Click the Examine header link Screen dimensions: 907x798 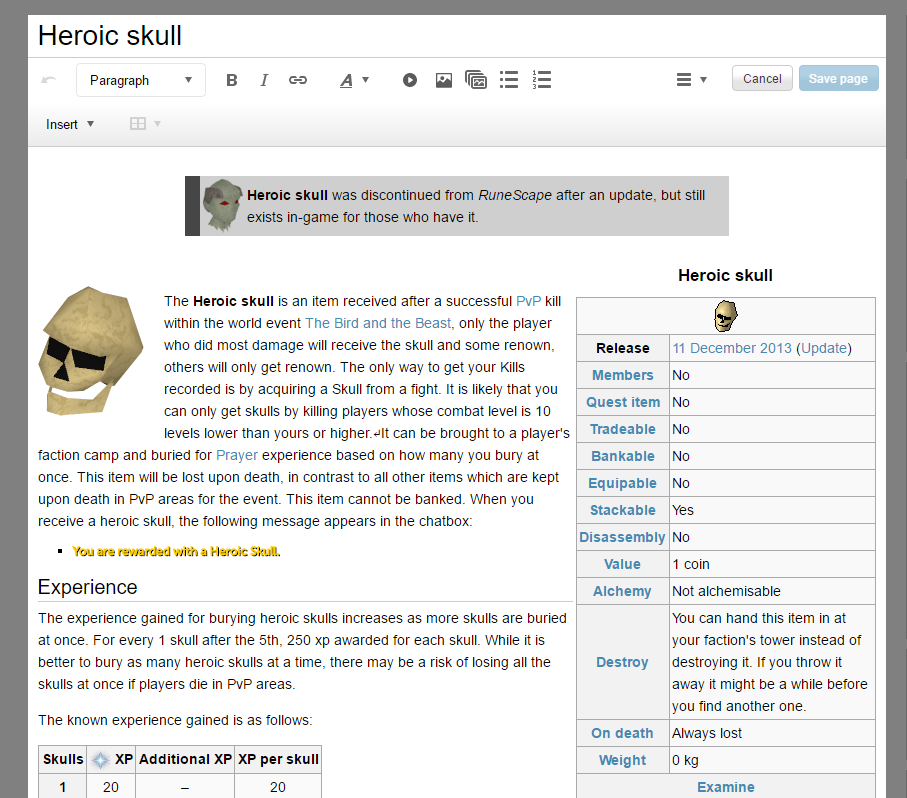pos(725,787)
